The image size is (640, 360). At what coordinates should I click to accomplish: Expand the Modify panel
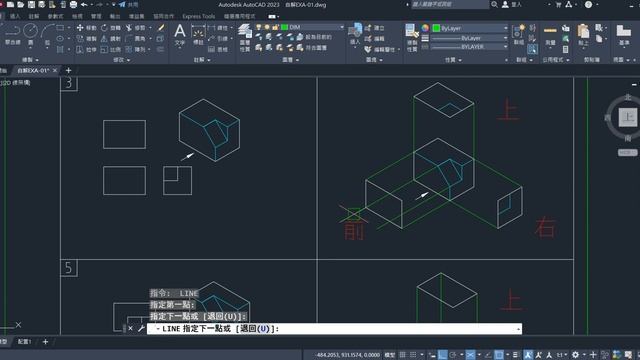pyautogui.click(x=122, y=60)
